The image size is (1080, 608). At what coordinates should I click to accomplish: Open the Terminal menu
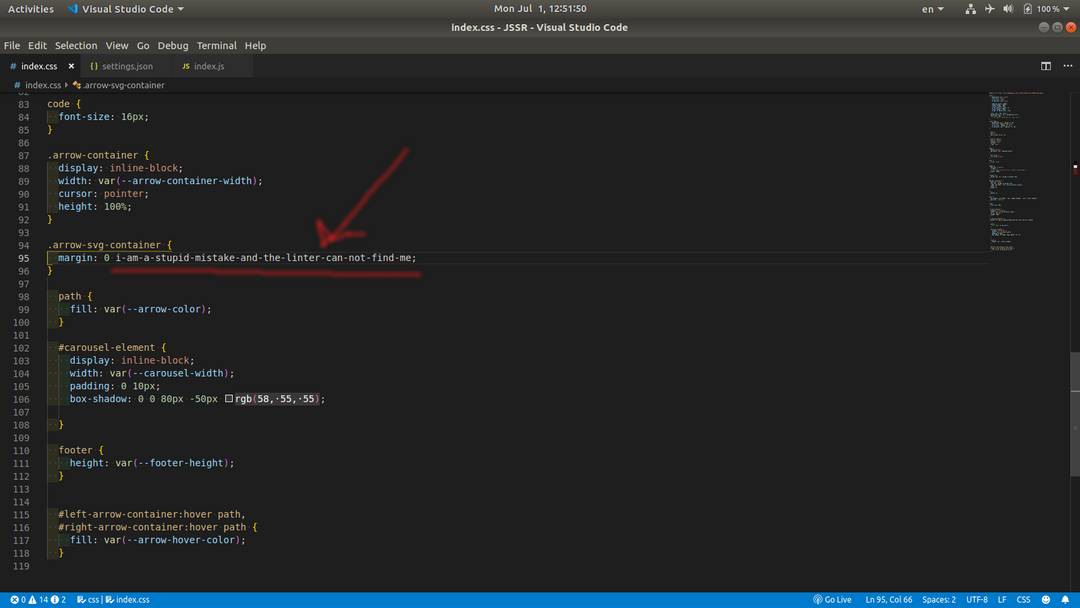216,45
